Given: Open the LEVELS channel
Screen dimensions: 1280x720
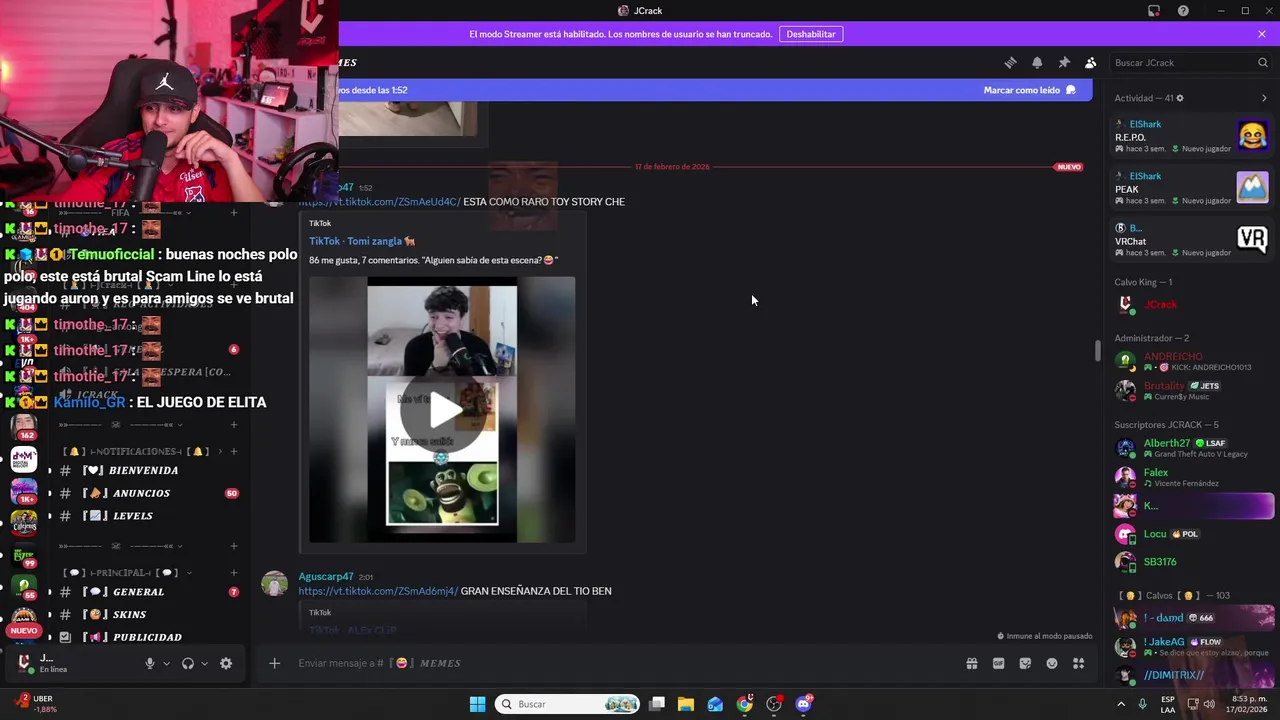Looking at the screenshot, I should pos(148,516).
